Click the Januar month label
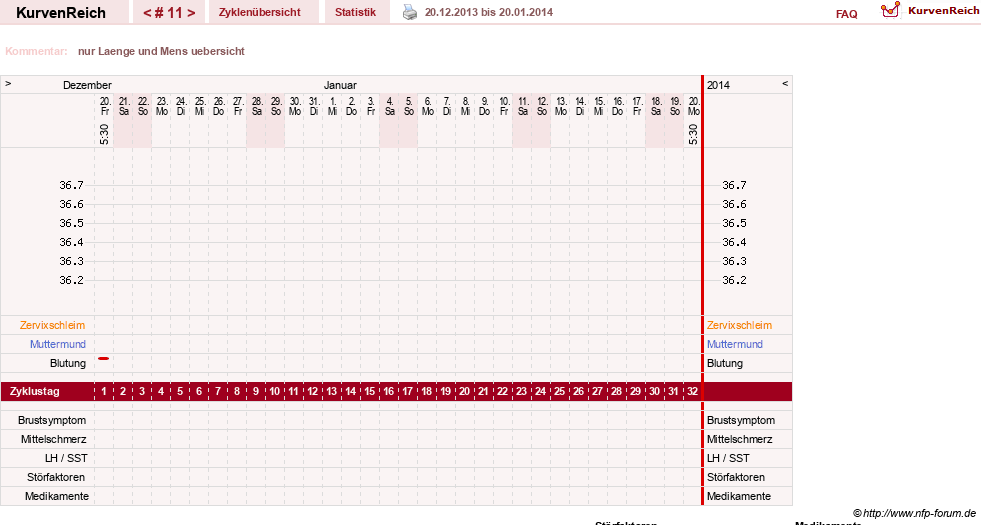The image size is (981, 525). [x=340, y=85]
